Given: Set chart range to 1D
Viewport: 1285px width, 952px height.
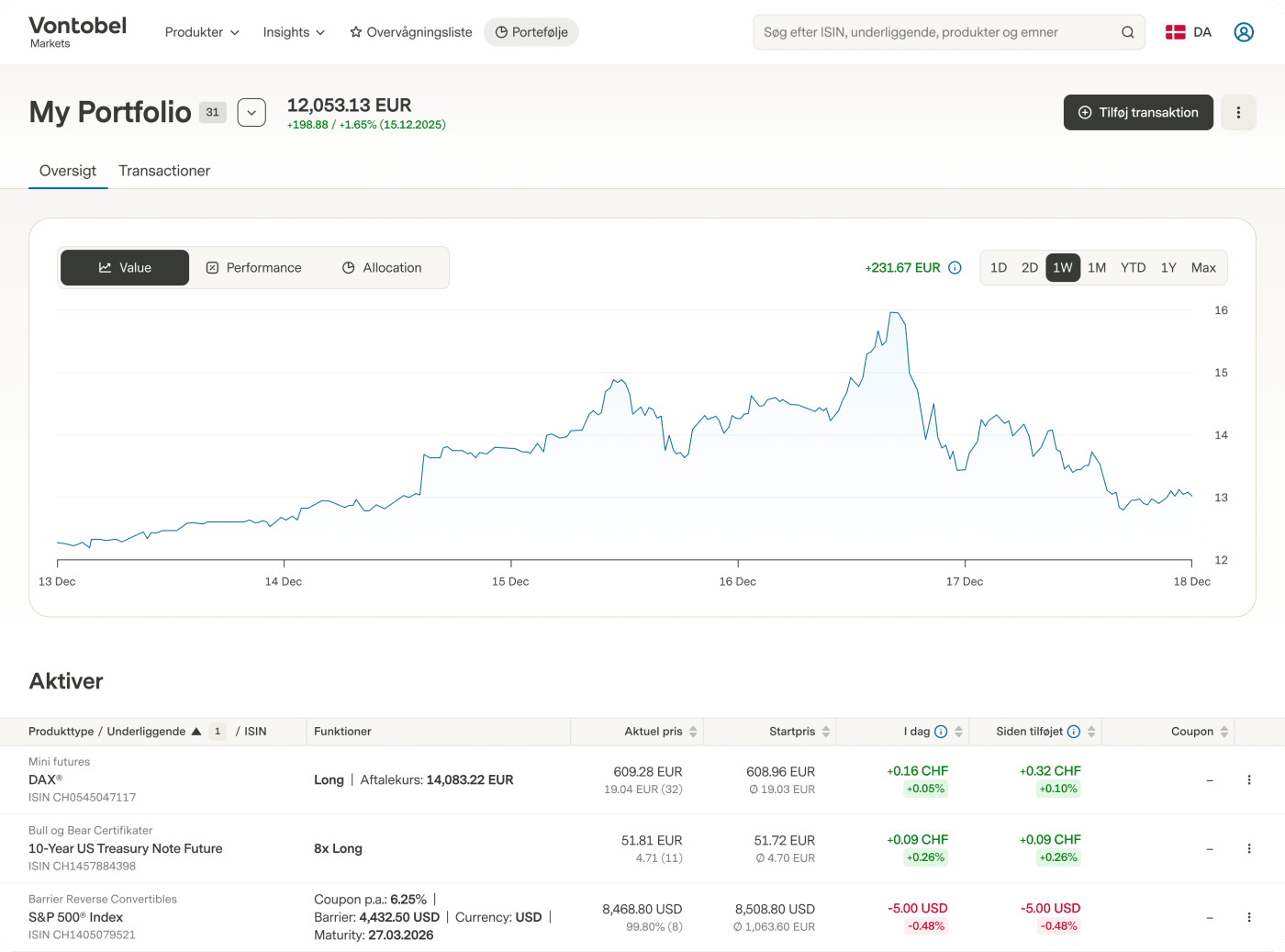Looking at the screenshot, I should click(x=999, y=268).
